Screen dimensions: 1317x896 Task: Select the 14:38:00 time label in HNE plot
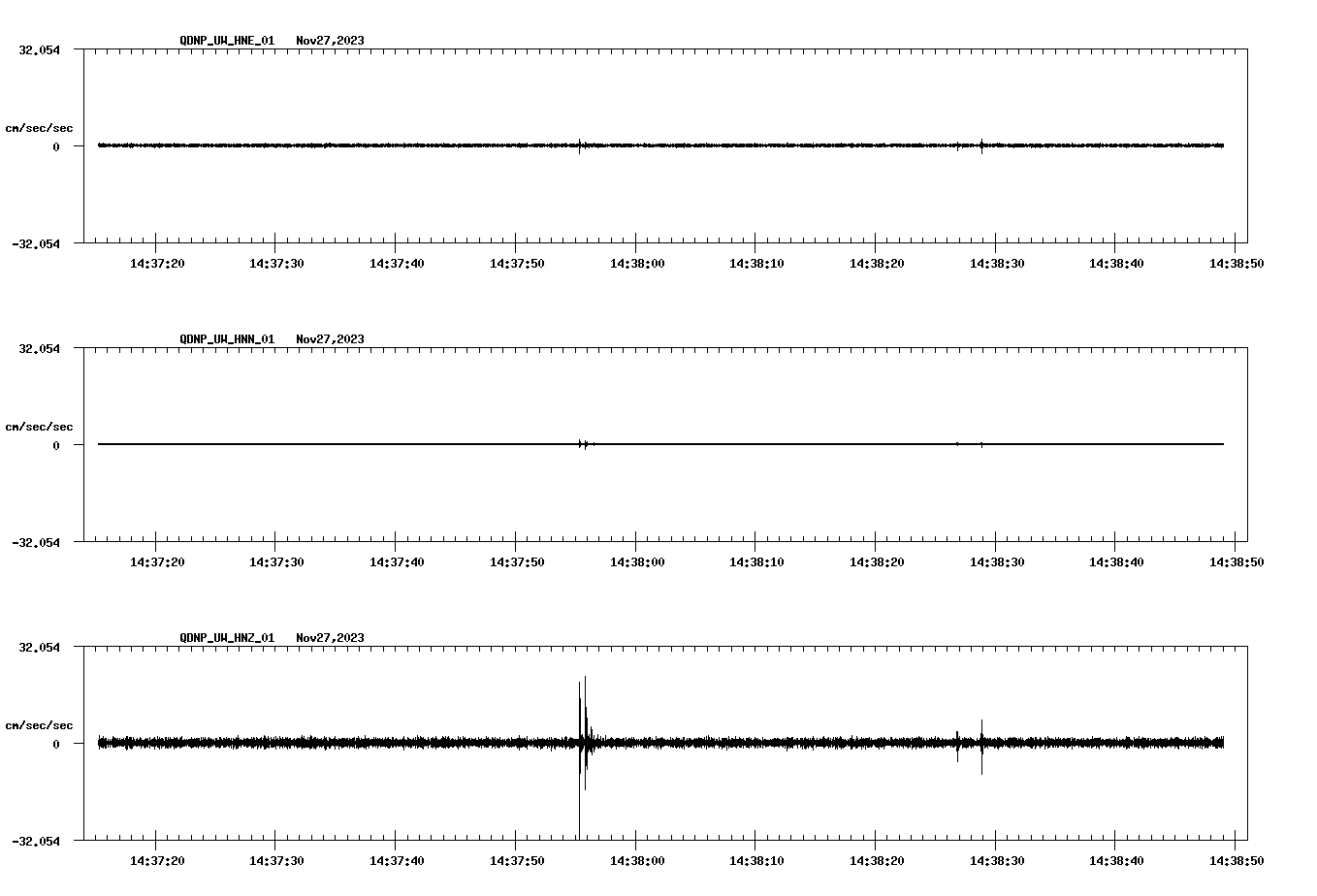[636, 263]
